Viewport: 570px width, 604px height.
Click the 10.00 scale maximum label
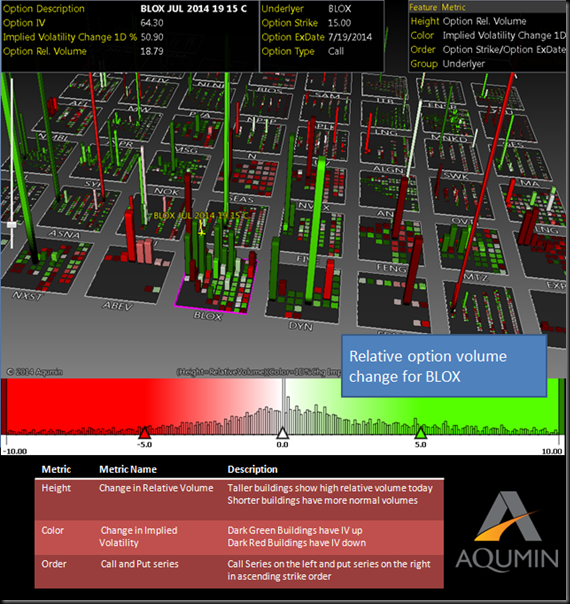point(552,451)
